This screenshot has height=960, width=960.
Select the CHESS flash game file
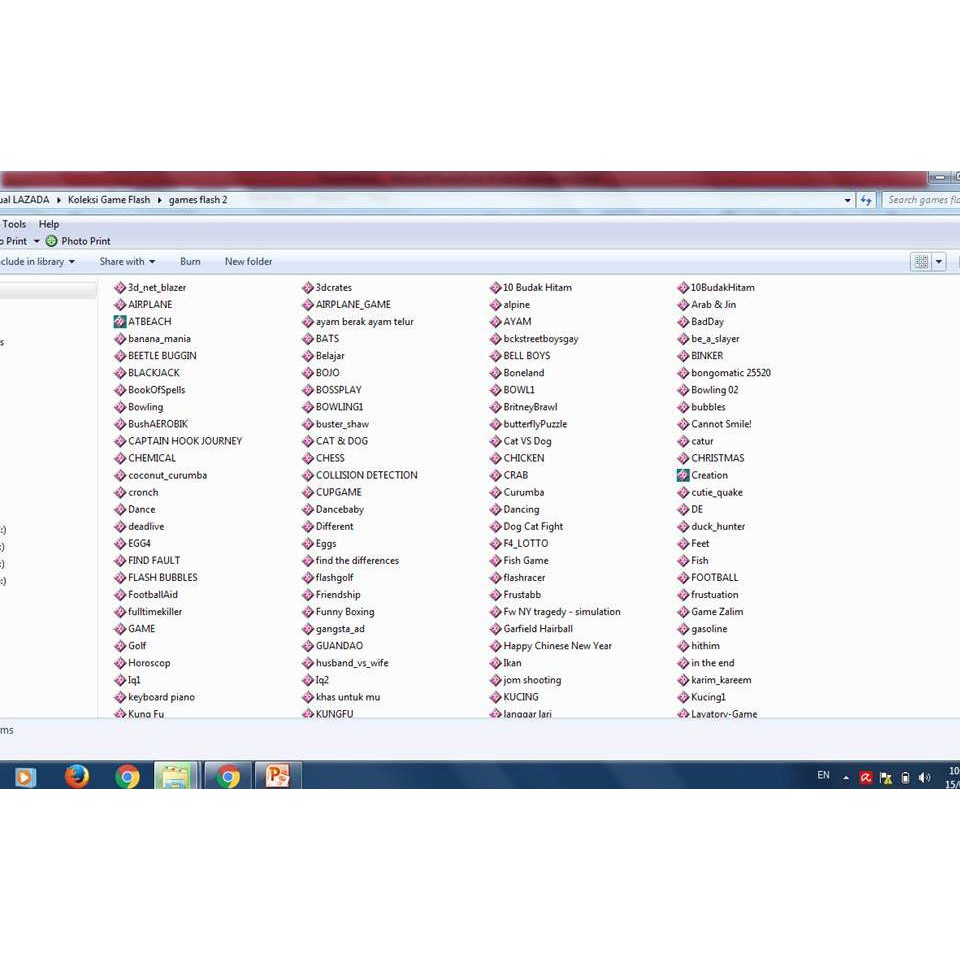(x=329, y=458)
